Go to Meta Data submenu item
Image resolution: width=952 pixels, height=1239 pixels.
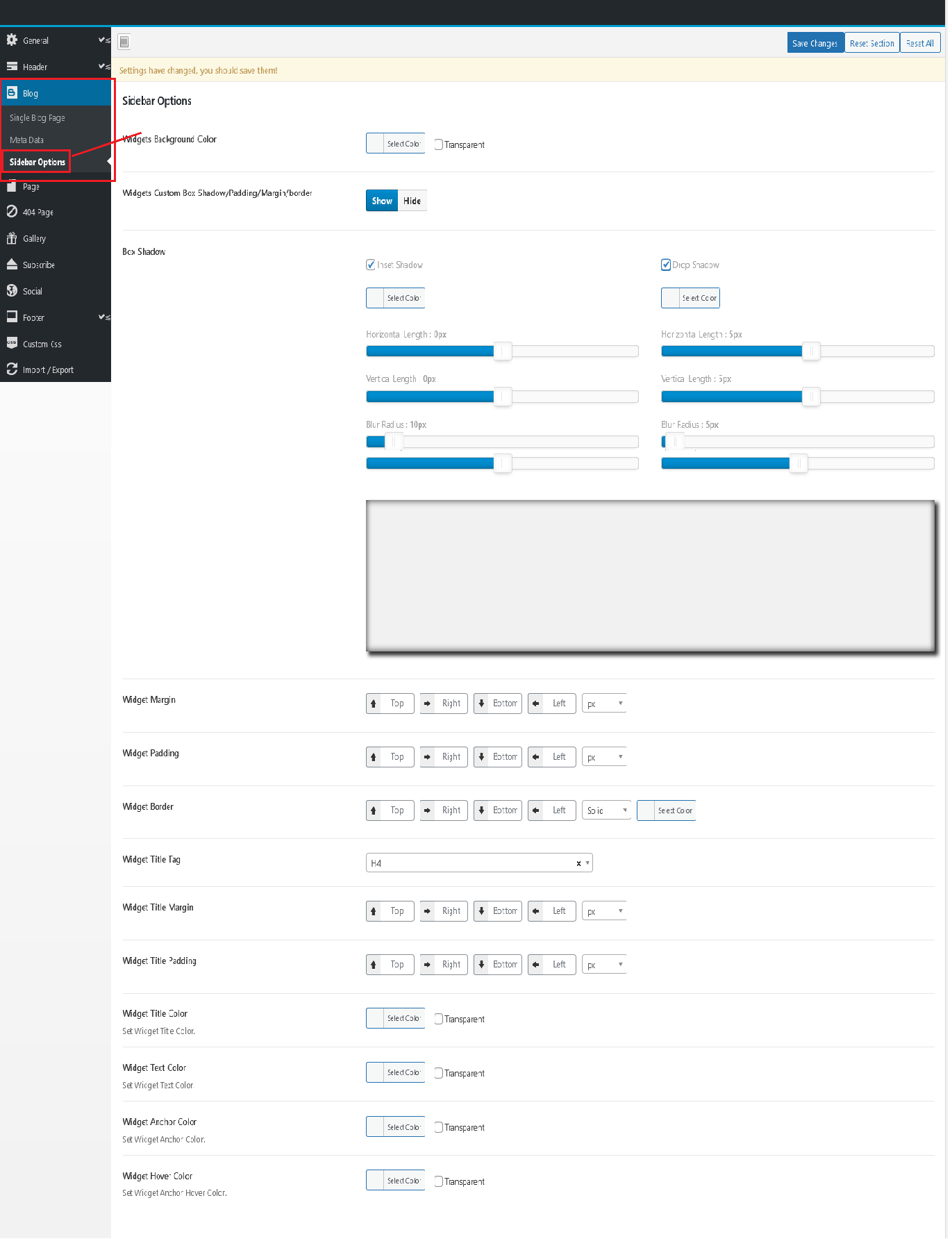point(27,140)
